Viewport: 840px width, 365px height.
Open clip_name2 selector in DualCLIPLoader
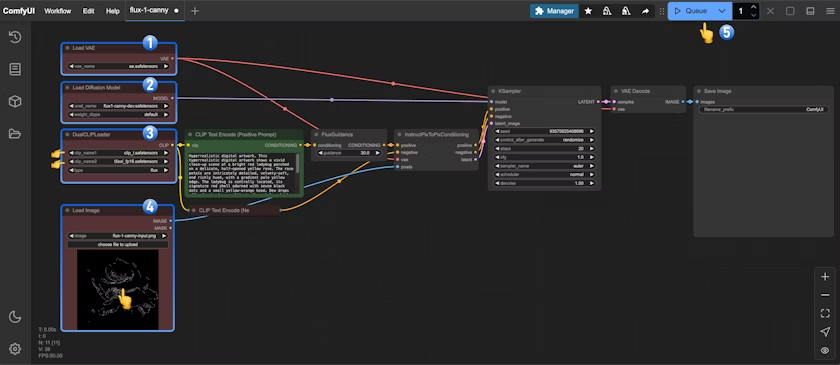[x=118, y=161]
